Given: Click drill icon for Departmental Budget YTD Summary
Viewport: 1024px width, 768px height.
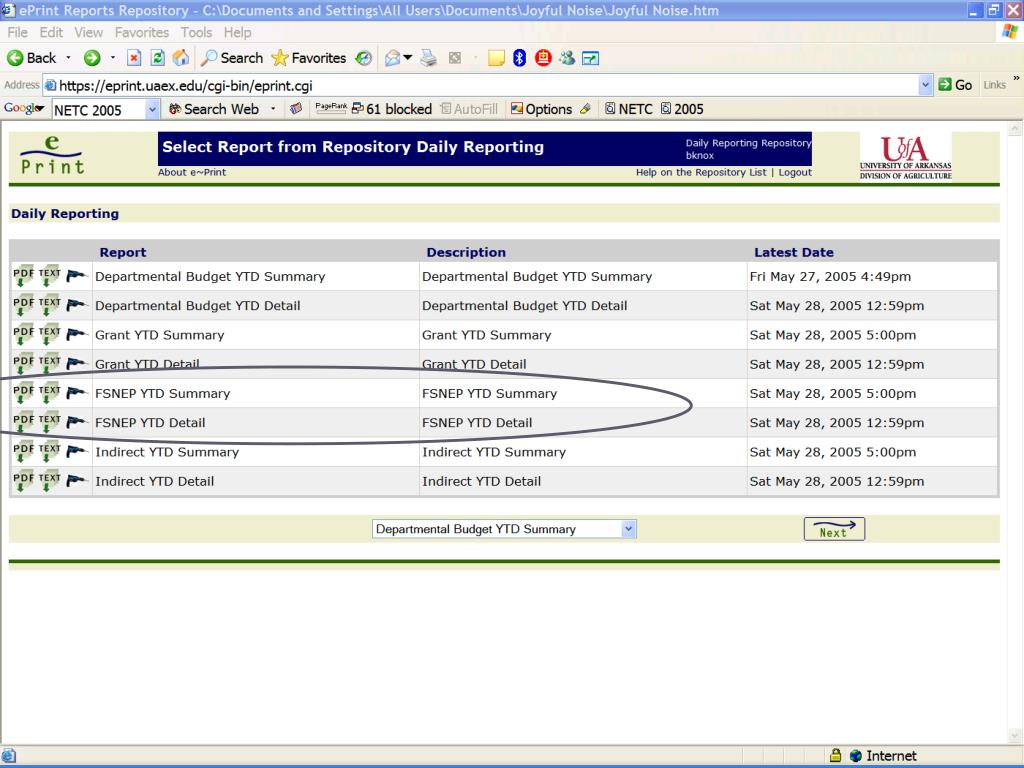Looking at the screenshot, I should (x=76, y=276).
